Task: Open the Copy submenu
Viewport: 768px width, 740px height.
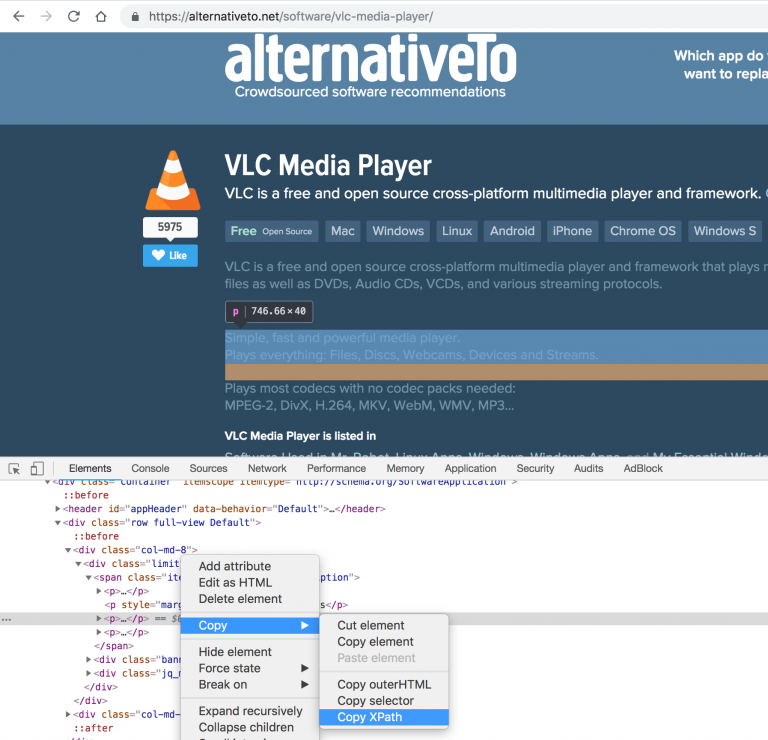Action: coord(250,625)
